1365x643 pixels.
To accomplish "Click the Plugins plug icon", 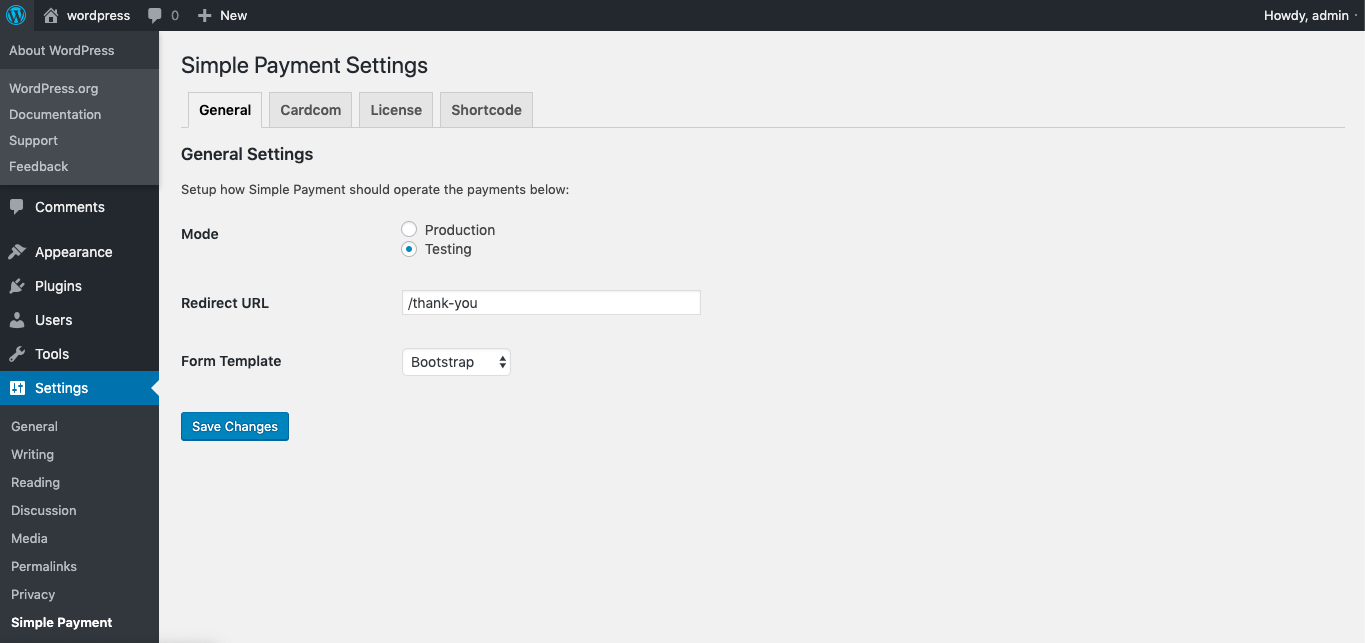I will (x=17, y=286).
